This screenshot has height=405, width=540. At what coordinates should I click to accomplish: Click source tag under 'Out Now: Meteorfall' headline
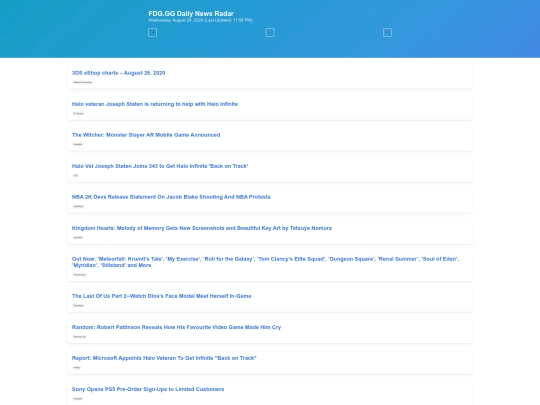click(x=80, y=275)
